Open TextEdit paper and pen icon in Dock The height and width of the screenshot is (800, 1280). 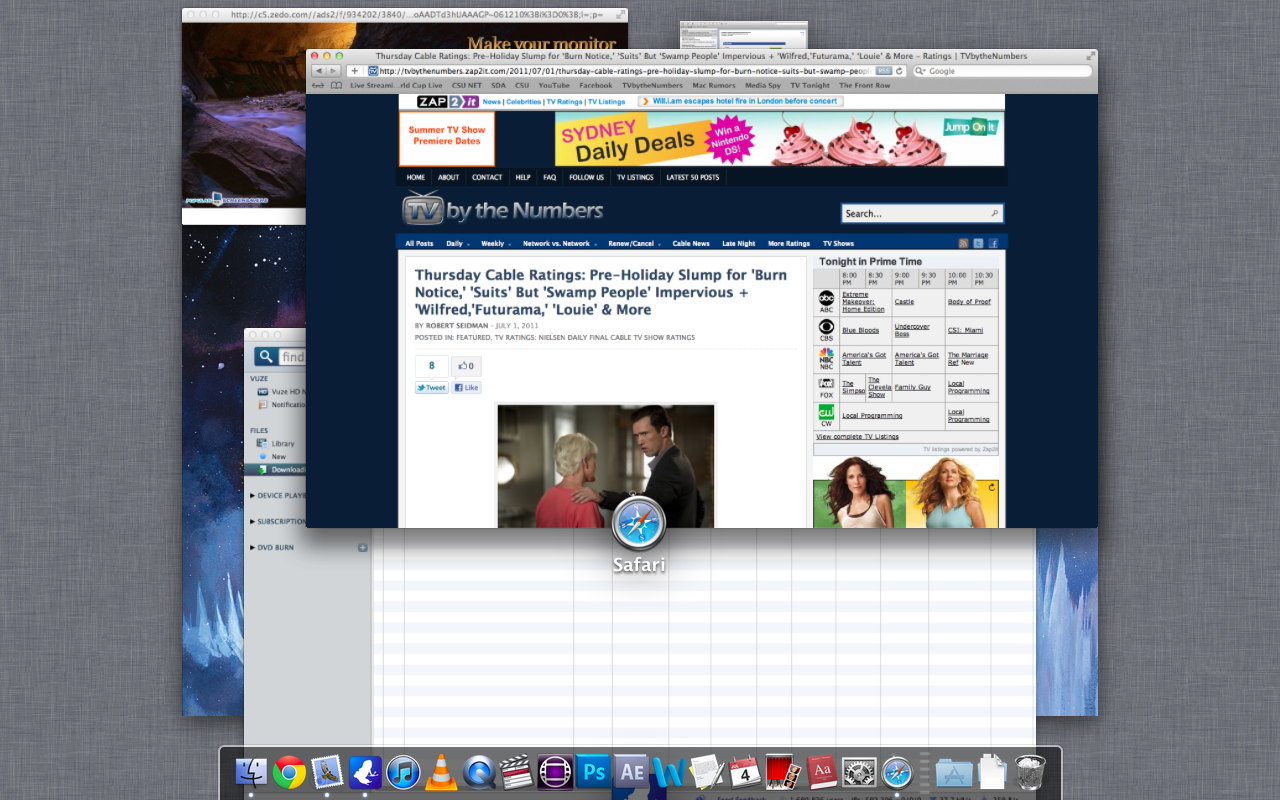pyautogui.click(x=706, y=771)
